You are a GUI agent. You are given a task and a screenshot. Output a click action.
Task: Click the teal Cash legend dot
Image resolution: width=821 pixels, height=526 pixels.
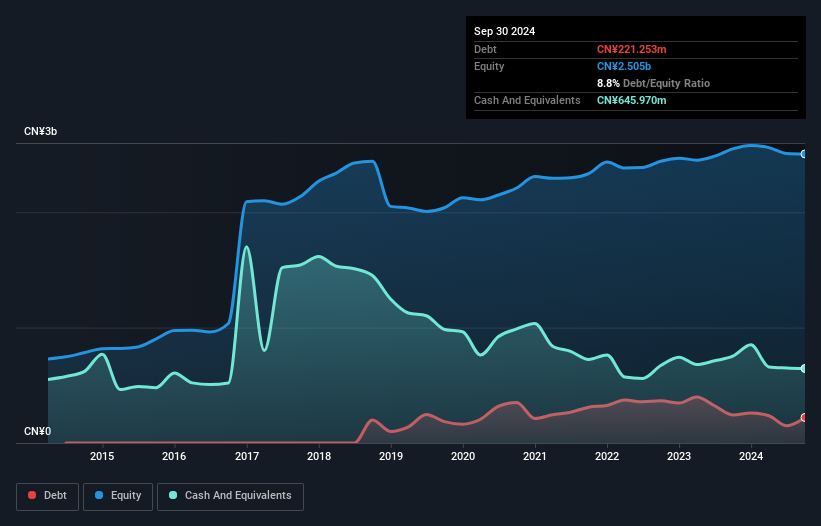(x=173, y=495)
